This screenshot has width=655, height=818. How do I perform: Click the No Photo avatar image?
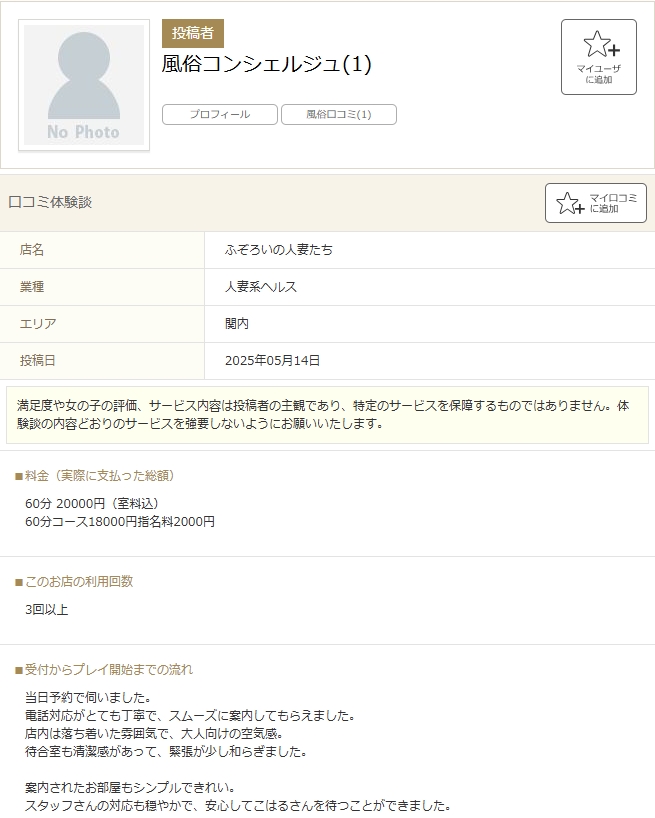click(x=84, y=86)
